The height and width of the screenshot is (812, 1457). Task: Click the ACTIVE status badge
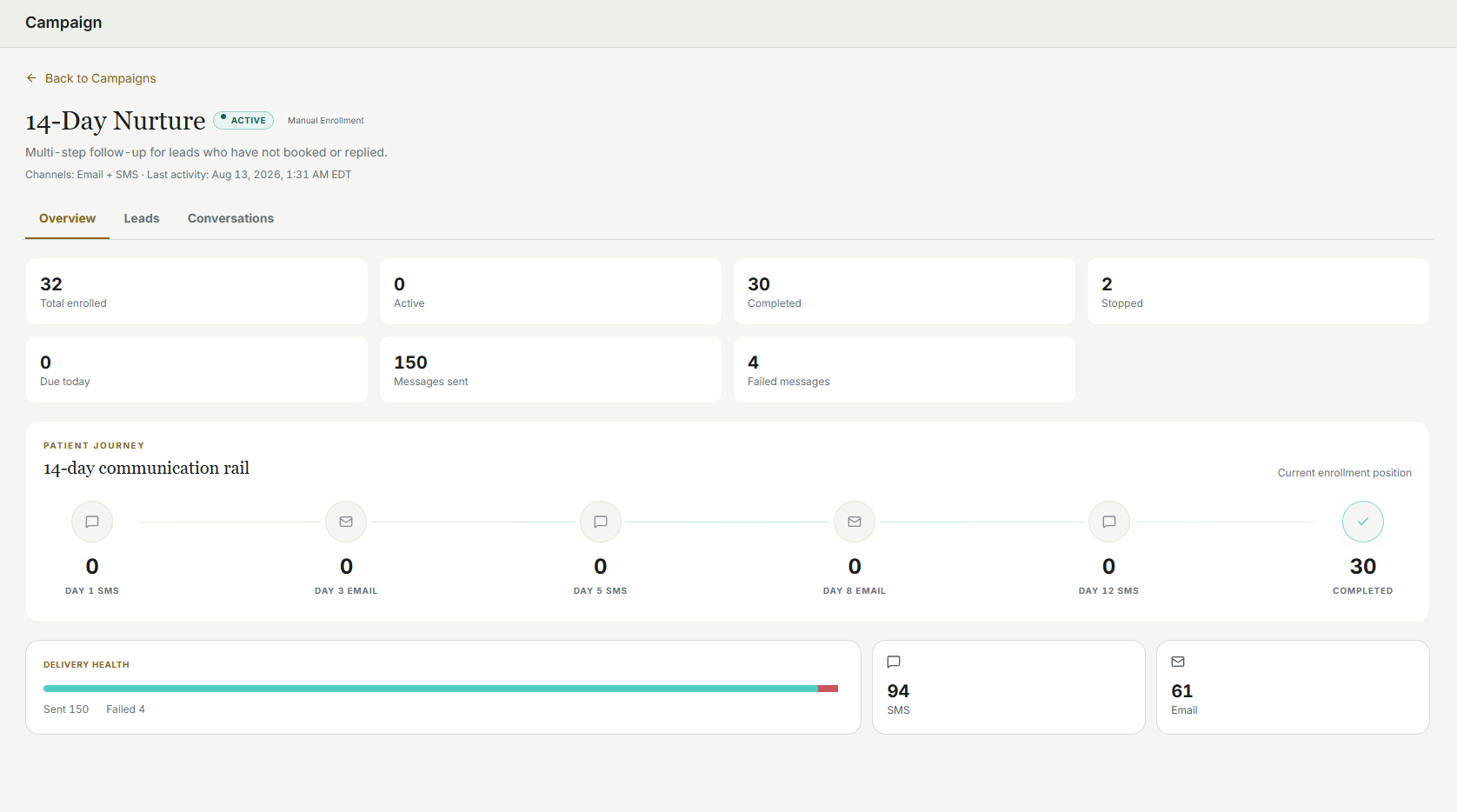coord(243,120)
